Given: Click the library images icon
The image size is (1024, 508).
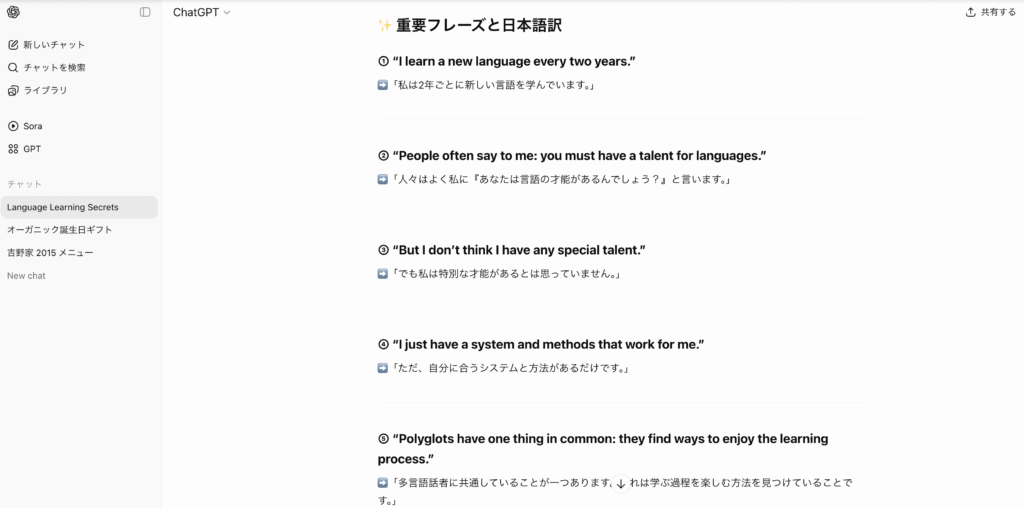Looking at the screenshot, I should coord(13,90).
